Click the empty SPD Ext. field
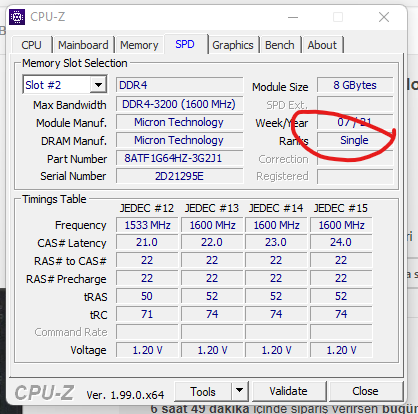418x414 pixels. pos(355,104)
